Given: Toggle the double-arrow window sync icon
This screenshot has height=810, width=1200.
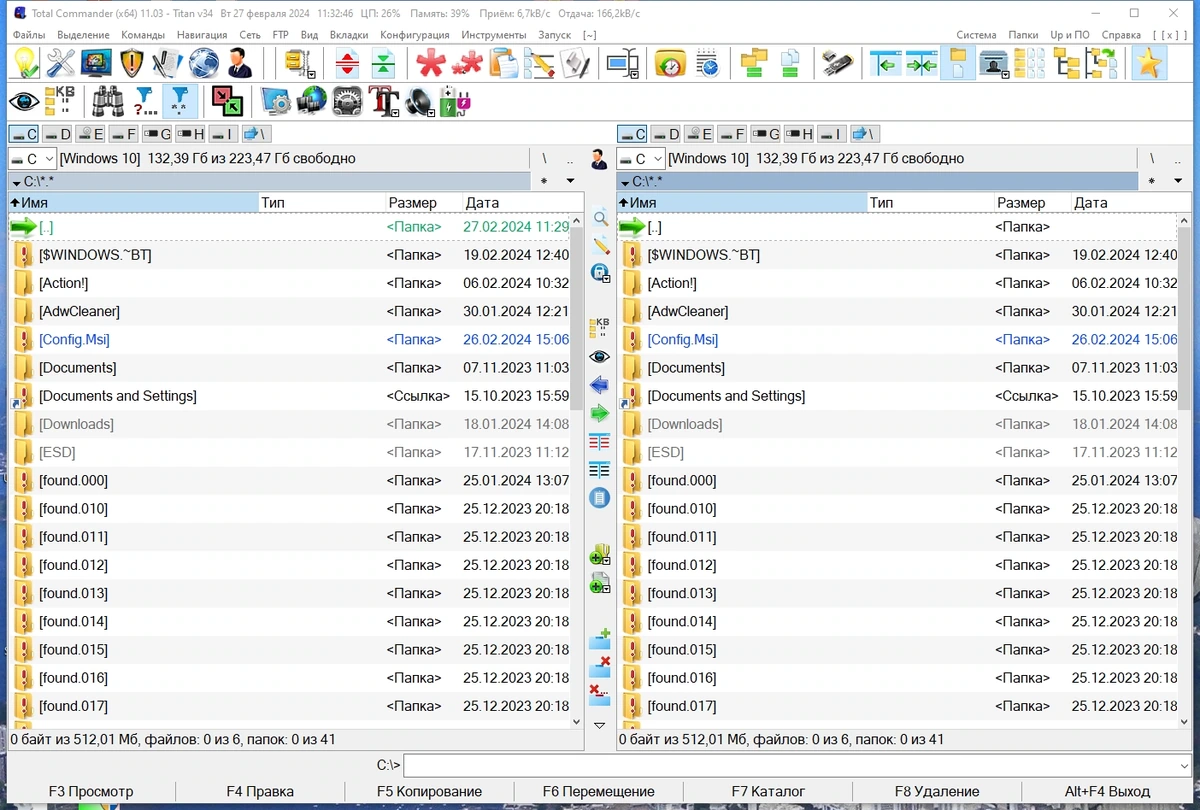Looking at the screenshot, I should click(922, 63).
